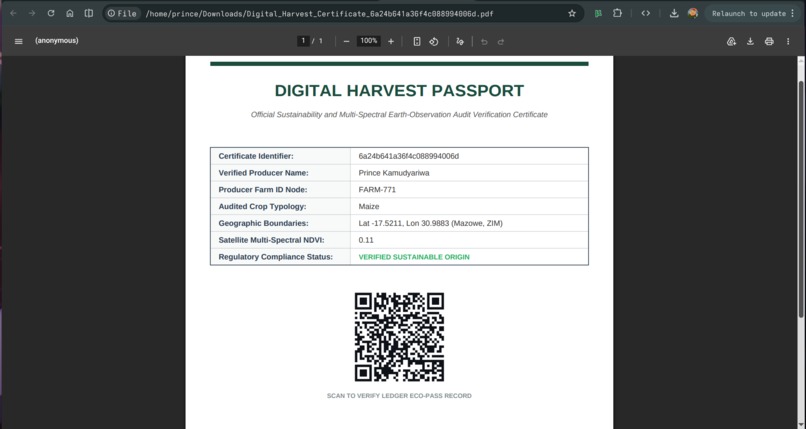Click the FARM-771 value
806x429 pixels.
(377, 190)
